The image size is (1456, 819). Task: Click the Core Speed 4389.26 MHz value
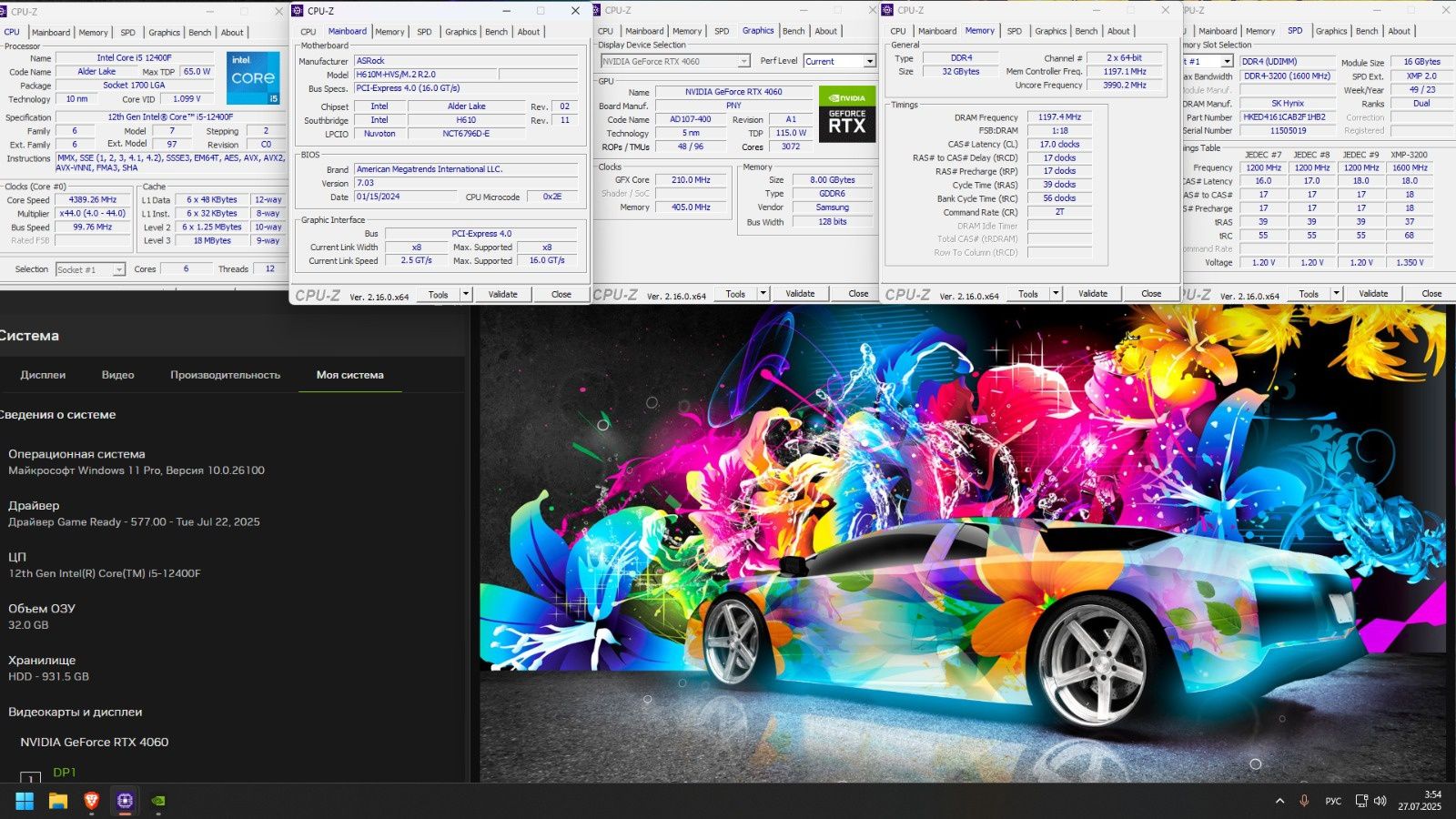pos(93,199)
